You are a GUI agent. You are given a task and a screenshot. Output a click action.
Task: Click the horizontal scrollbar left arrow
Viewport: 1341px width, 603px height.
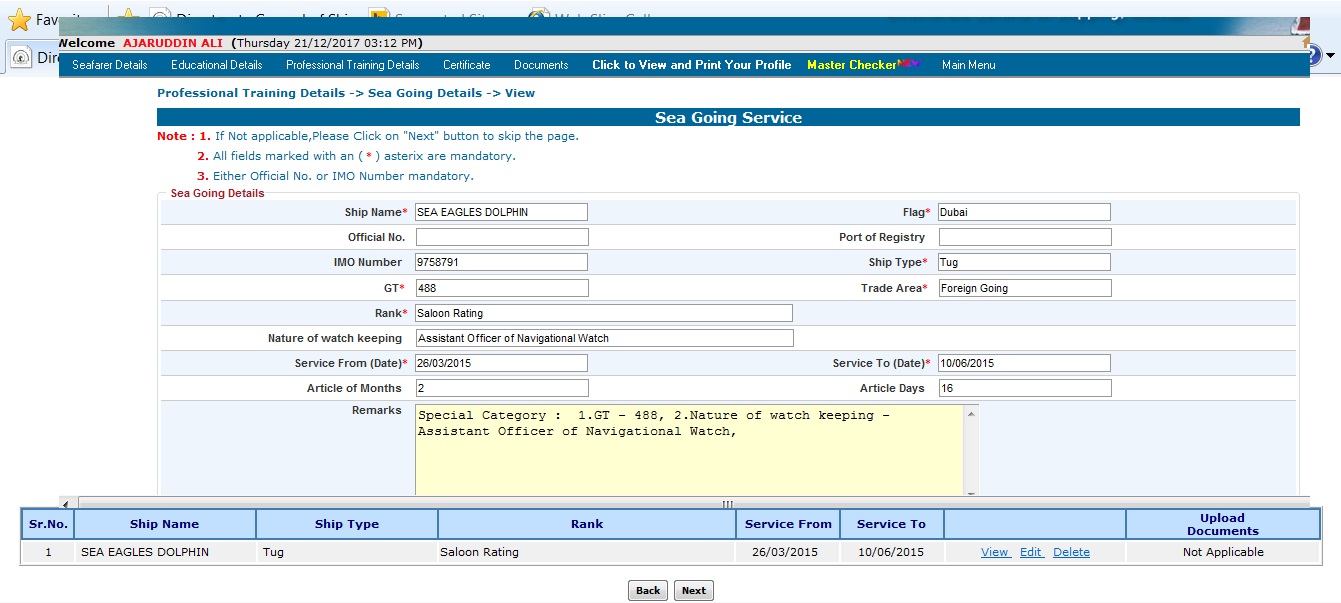(x=66, y=504)
